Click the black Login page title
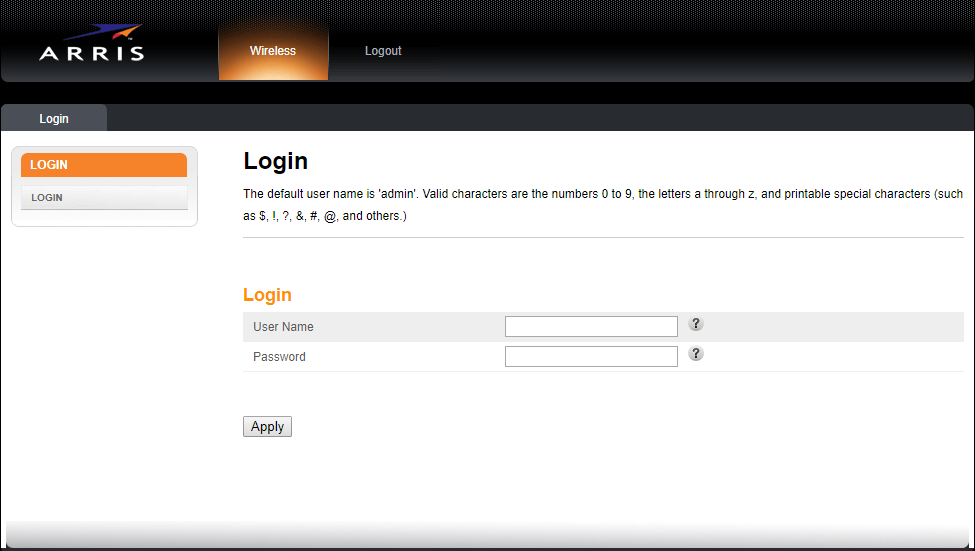 pos(276,162)
